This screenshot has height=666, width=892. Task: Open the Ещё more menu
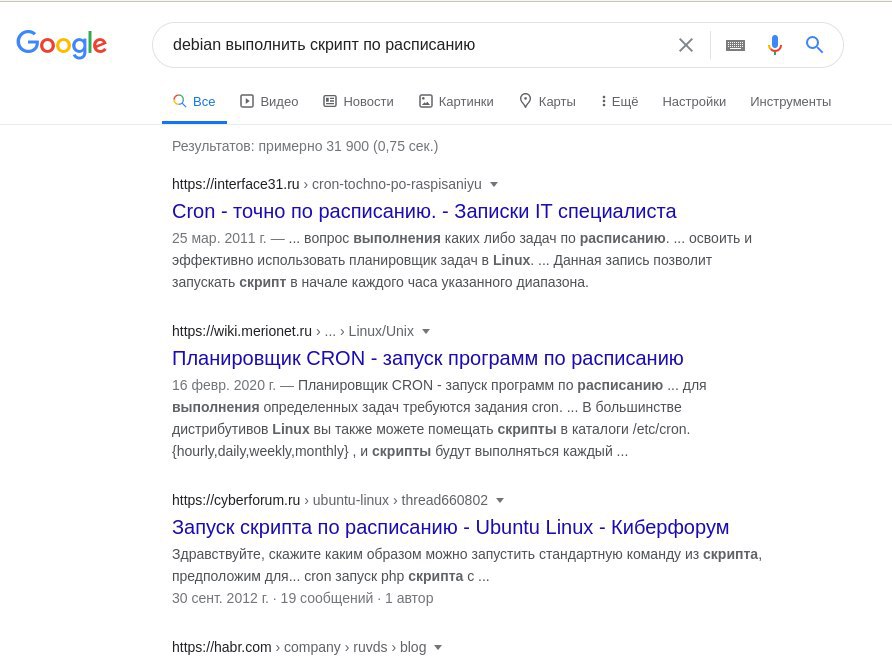point(620,101)
